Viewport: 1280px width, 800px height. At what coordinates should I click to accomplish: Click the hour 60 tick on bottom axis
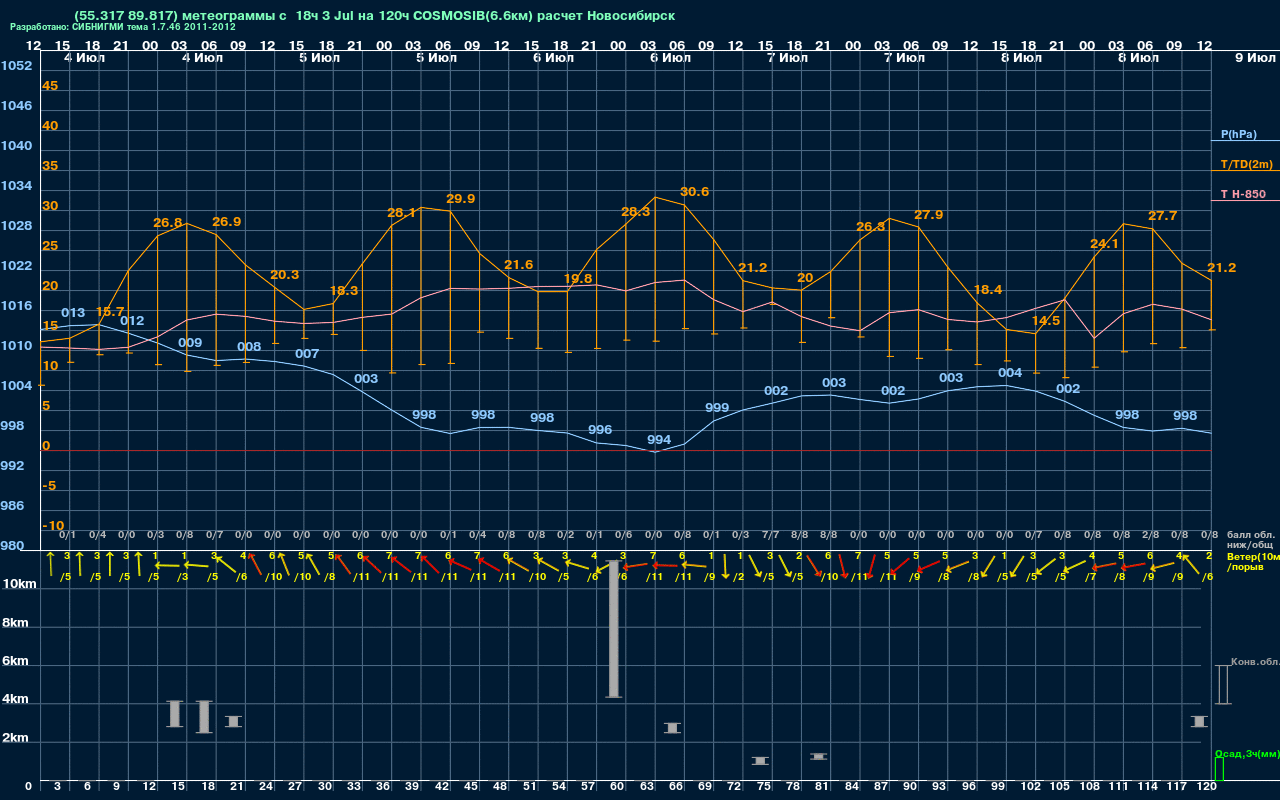click(617, 787)
